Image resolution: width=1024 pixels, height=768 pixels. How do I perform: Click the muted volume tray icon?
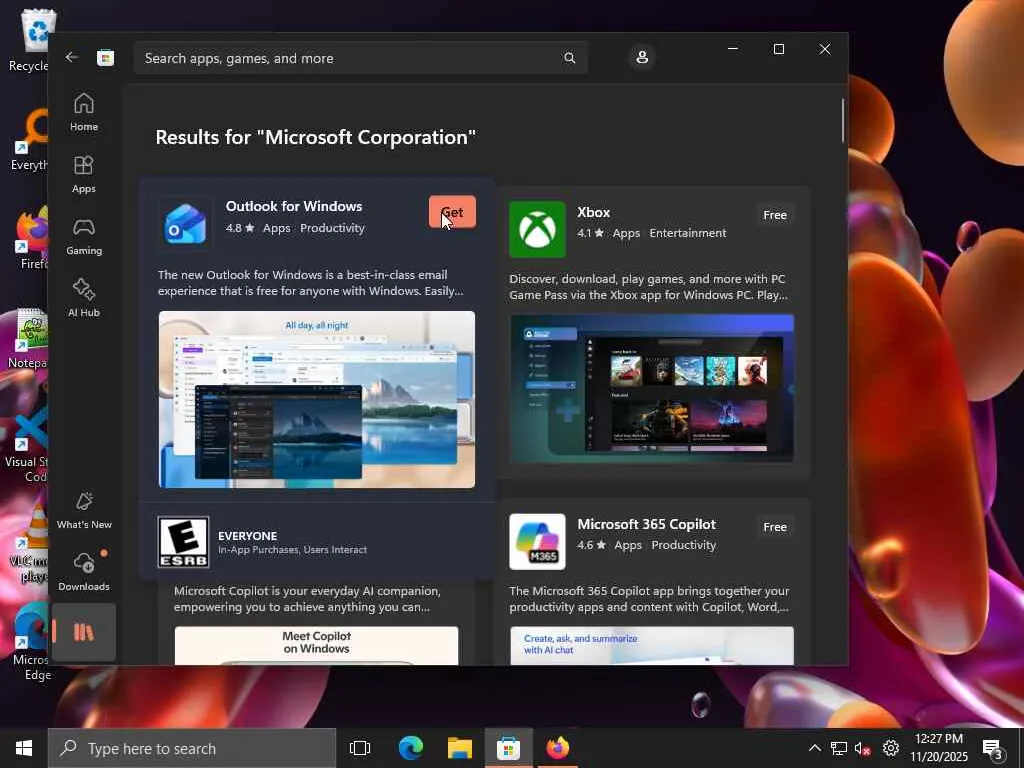(862, 748)
